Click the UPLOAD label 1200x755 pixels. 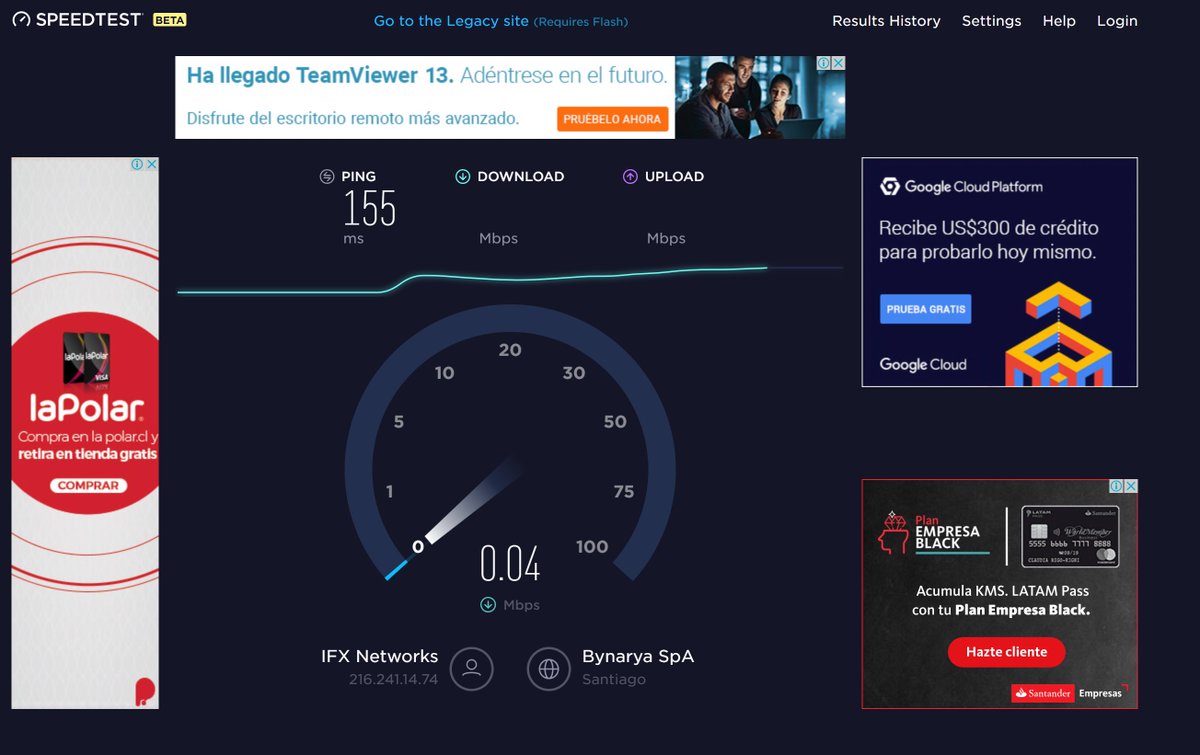674,177
